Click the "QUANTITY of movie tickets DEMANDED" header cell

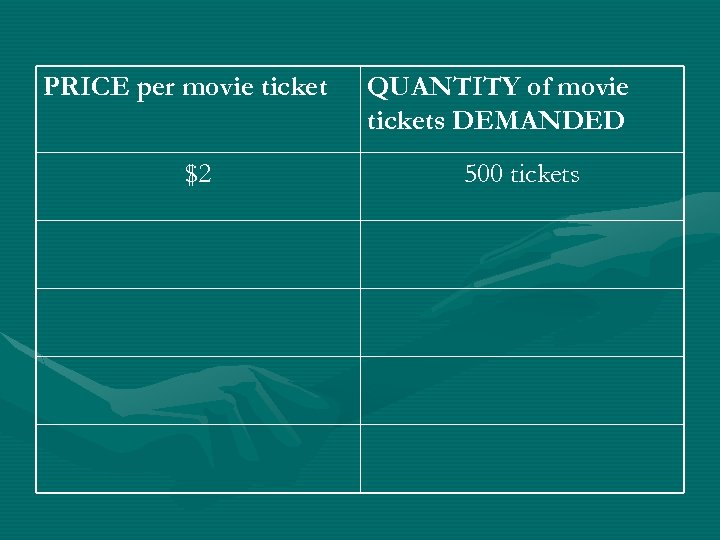coord(522,110)
